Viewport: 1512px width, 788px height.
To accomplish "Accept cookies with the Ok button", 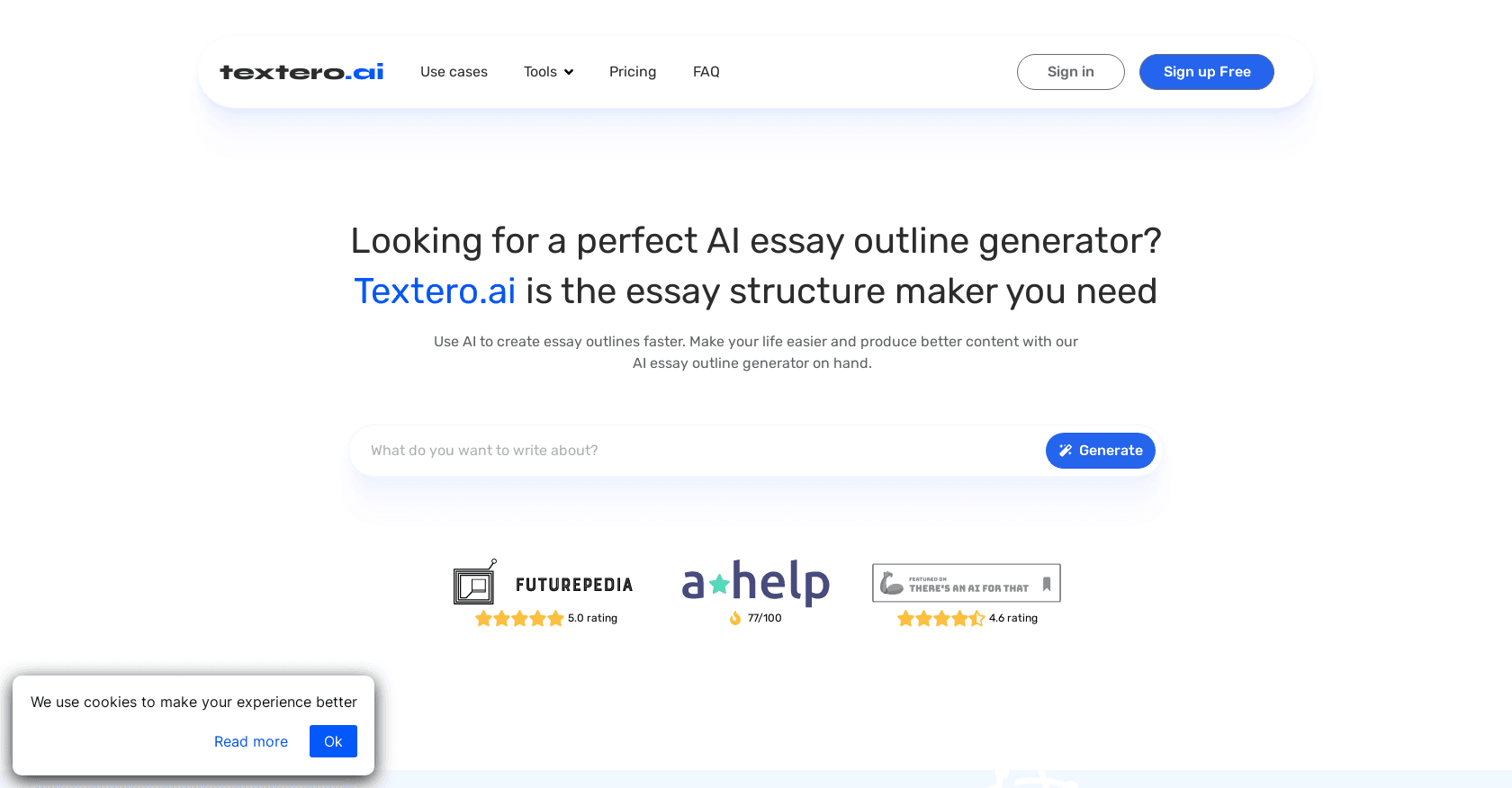I will [x=333, y=741].
